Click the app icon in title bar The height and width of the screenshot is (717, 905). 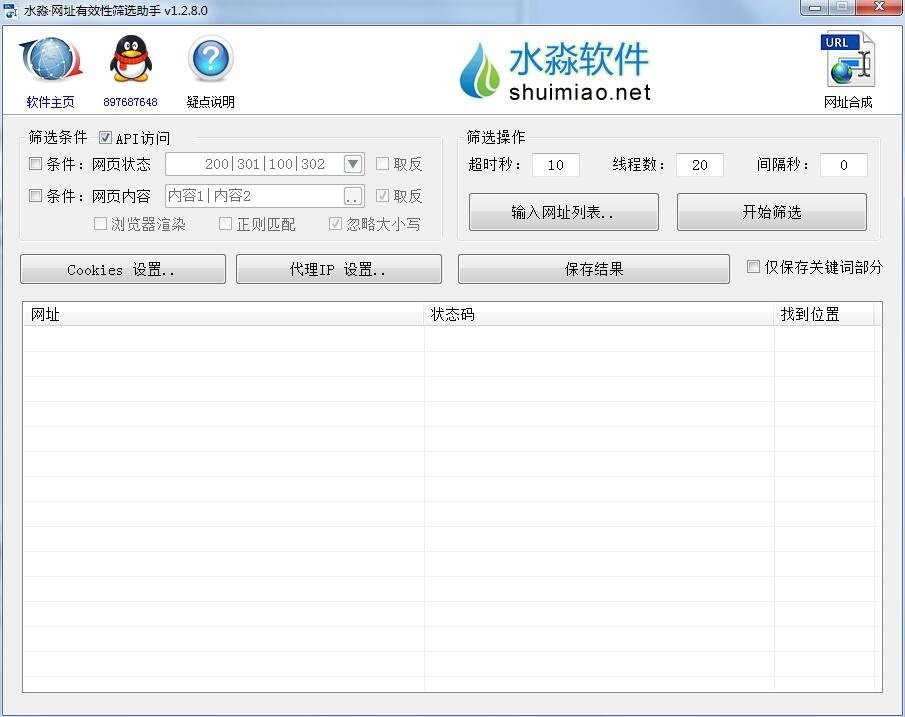point(12,11)
